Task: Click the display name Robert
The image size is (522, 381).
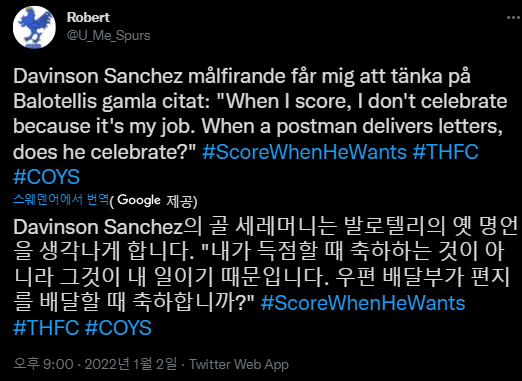Action: coord(88,18)
